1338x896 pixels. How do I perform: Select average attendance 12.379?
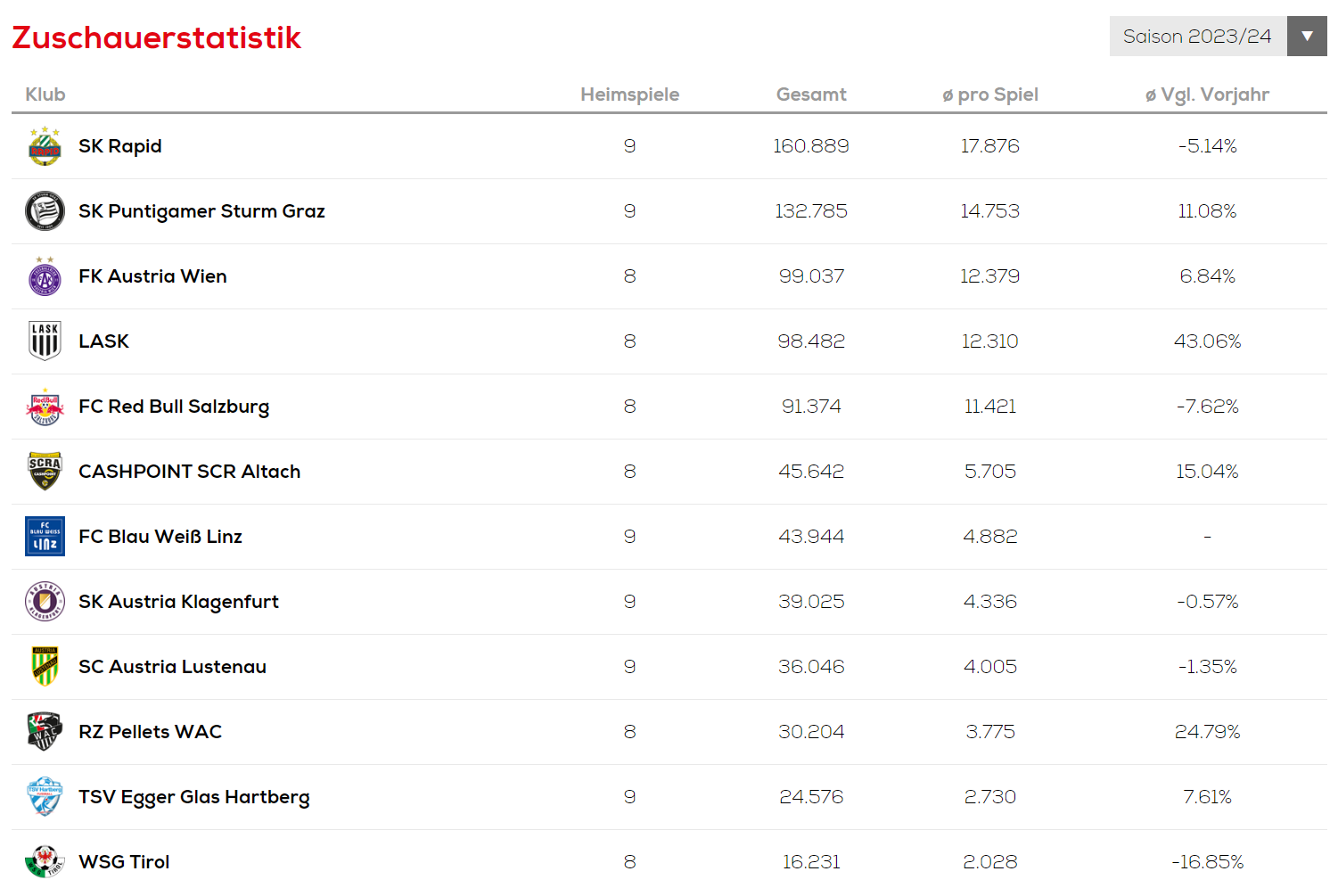pos(990,276)
